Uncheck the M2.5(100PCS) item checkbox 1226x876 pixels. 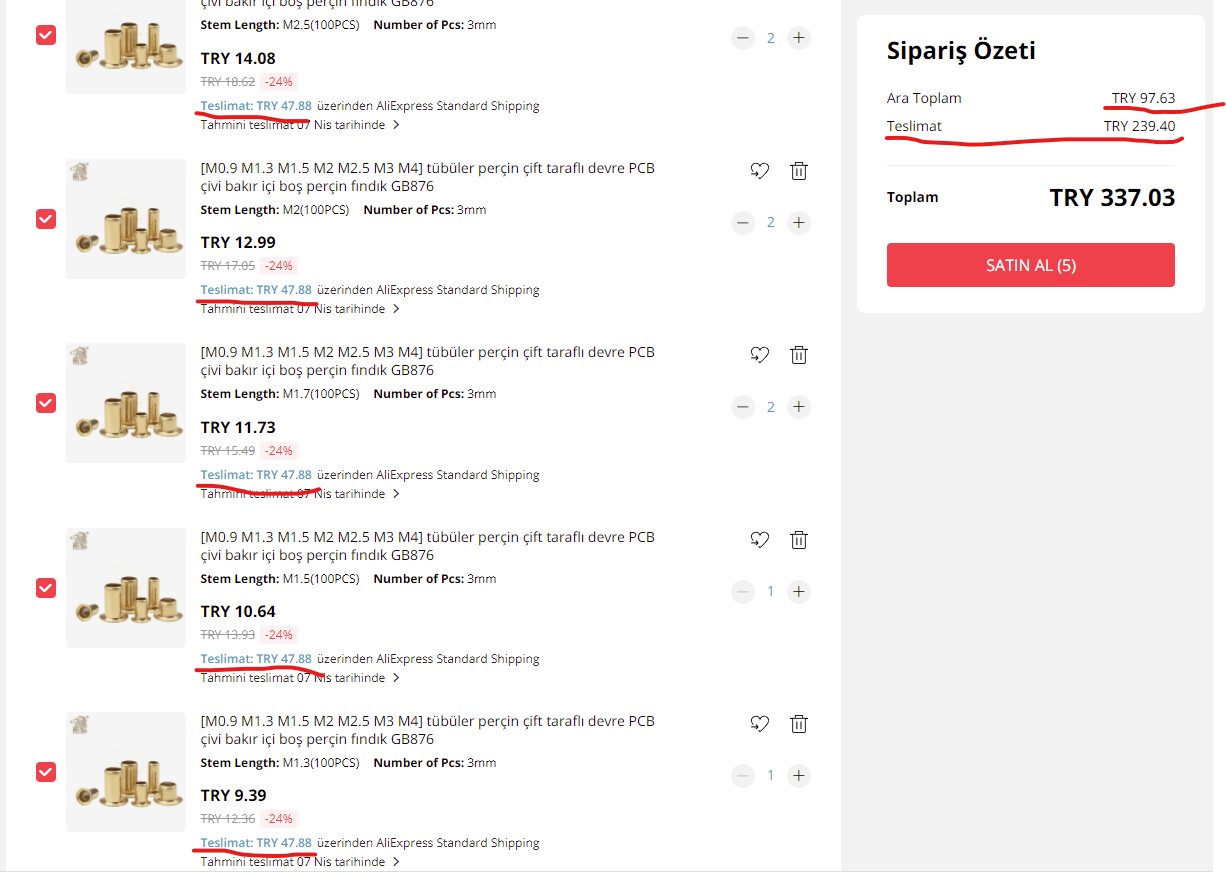[x=46, y=35]
